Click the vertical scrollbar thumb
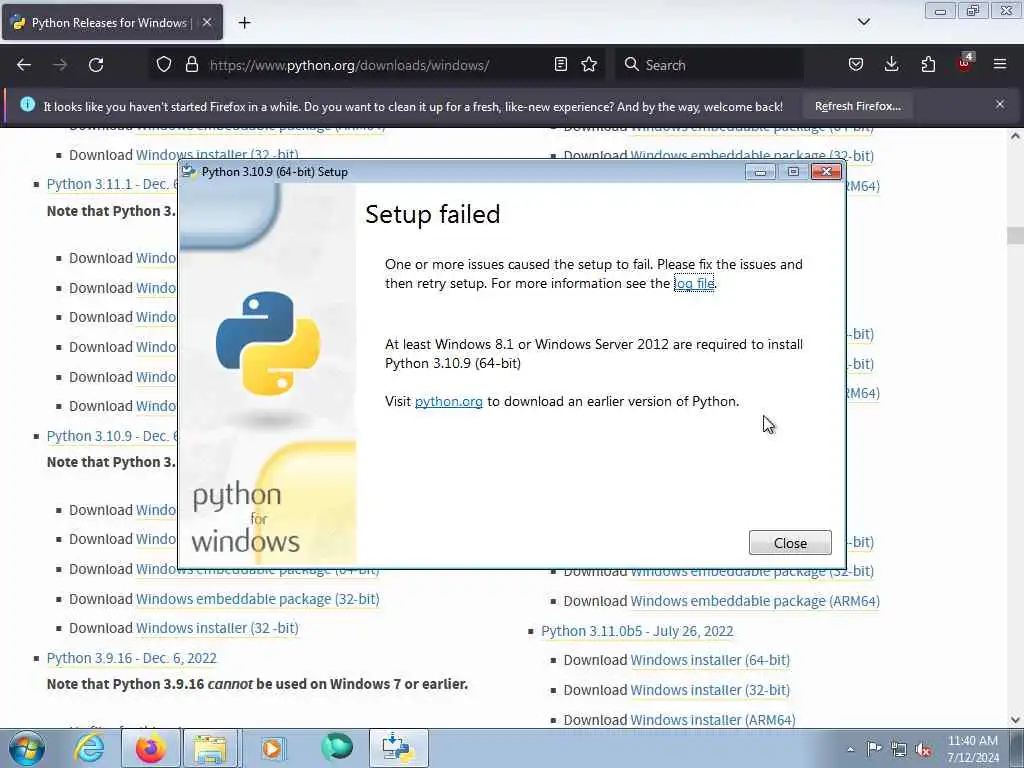This screenshot has height=768, width=1024. (x=1015, y=235)
